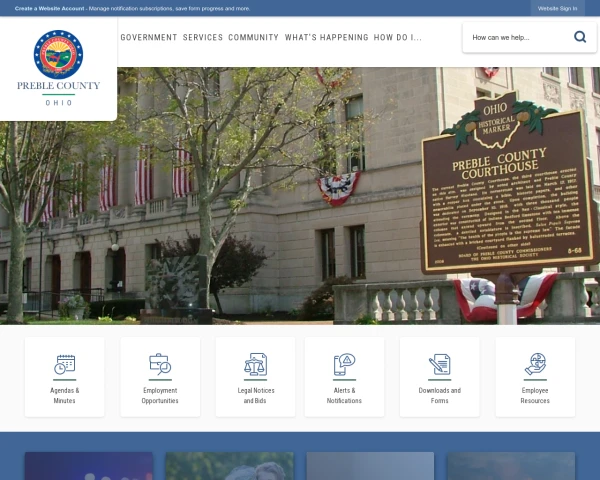Image resolution: width=600 pixels, height=480 pixels.
Task: Open the Agendas & Minutes text link
Action: pos(64,395)
